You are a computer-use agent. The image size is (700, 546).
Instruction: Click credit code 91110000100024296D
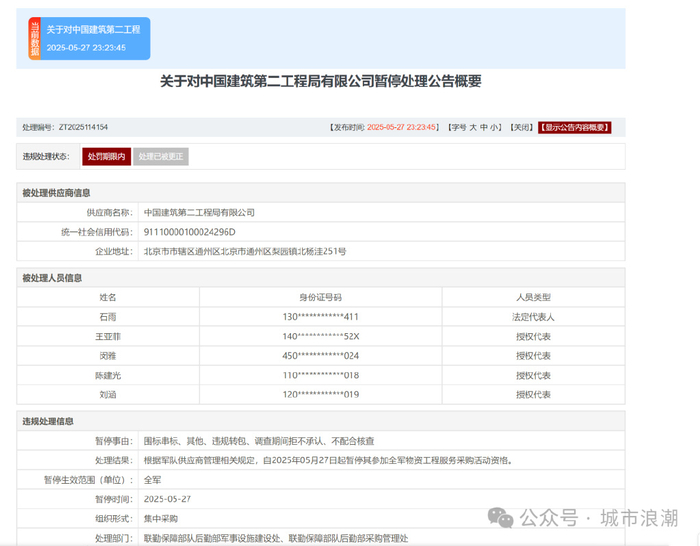coord(189,232)
